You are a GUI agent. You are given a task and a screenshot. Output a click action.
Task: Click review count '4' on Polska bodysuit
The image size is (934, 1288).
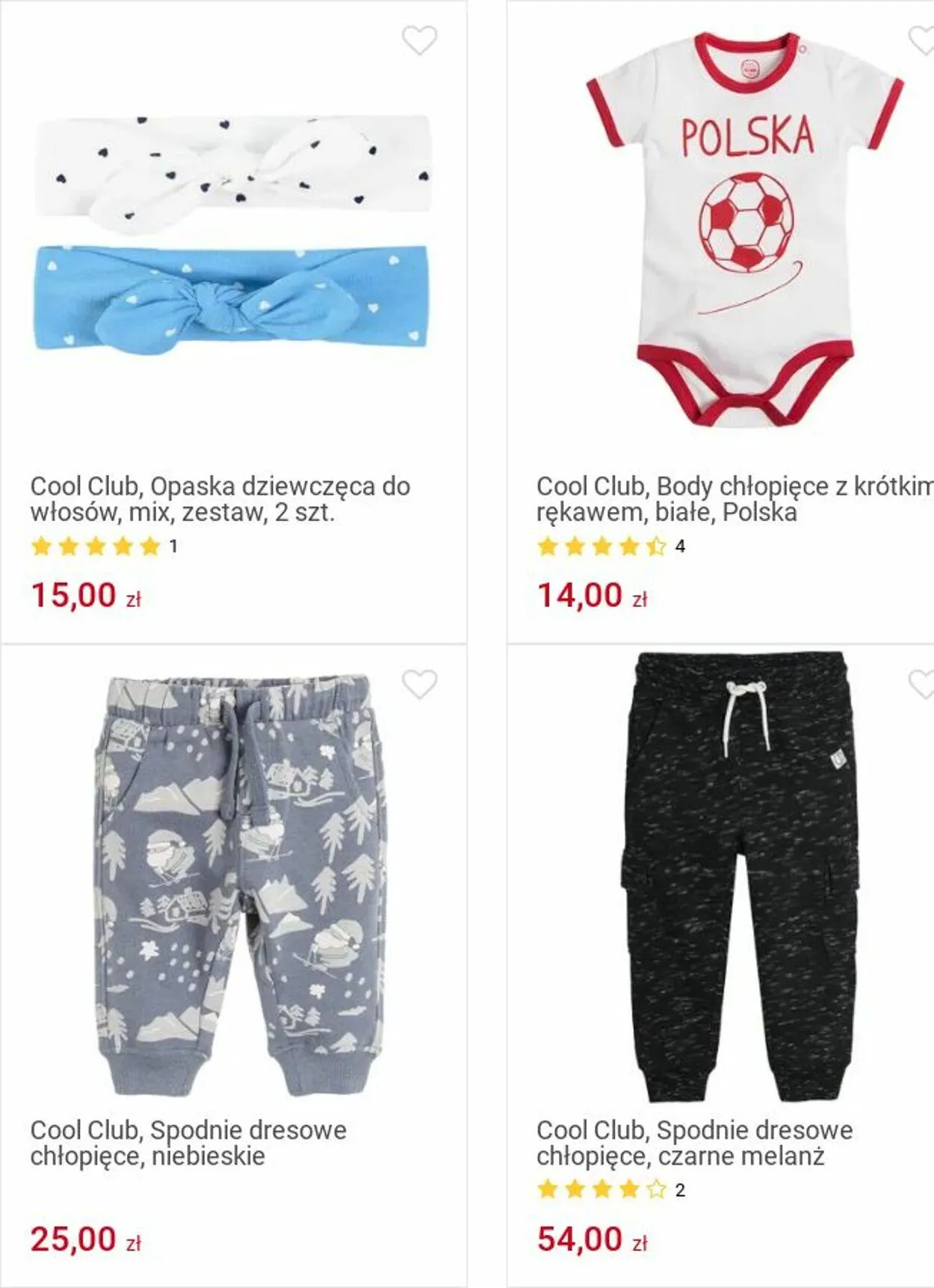pos(680,546)
